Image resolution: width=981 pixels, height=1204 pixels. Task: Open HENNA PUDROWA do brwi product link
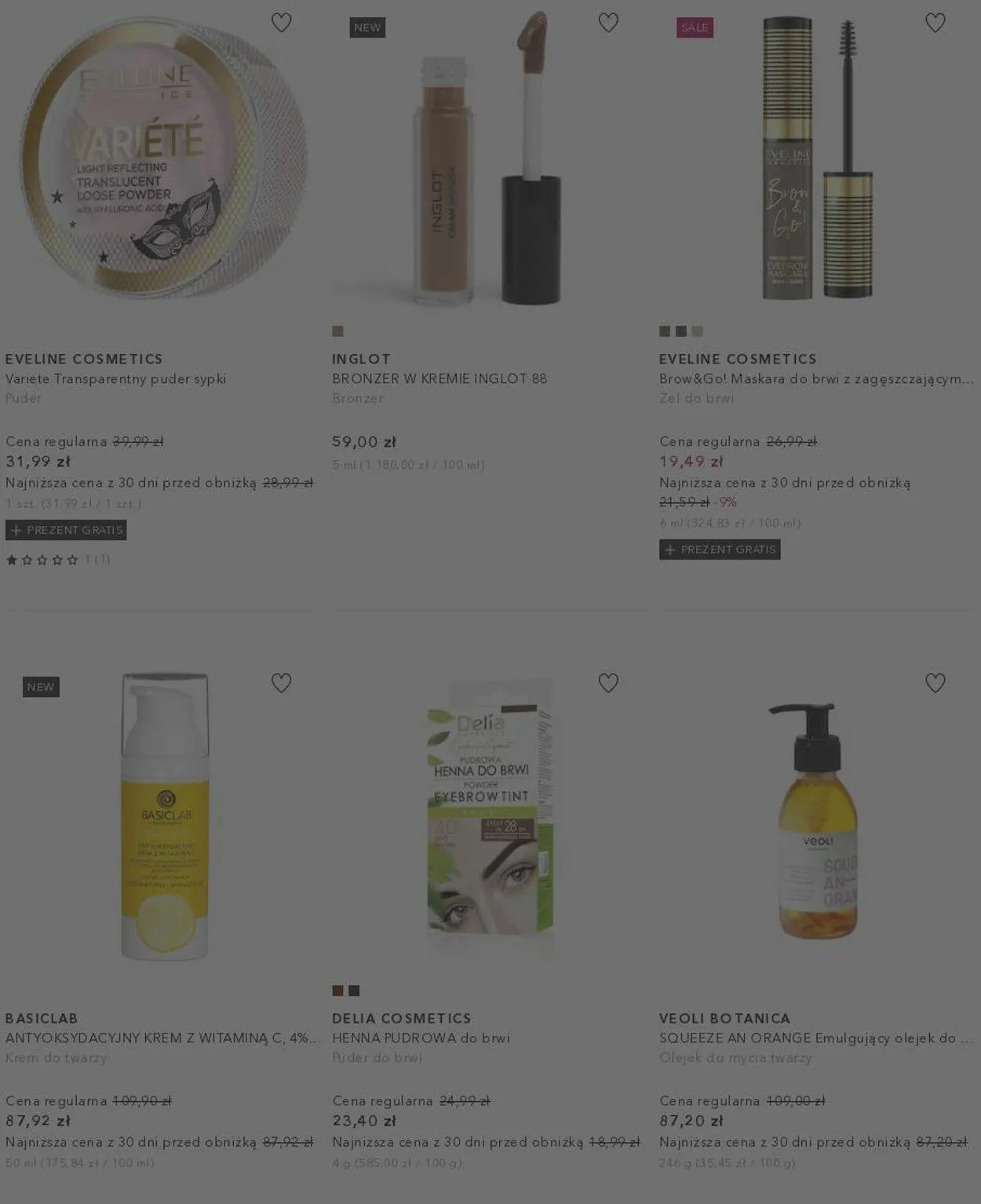[421, 1038]
